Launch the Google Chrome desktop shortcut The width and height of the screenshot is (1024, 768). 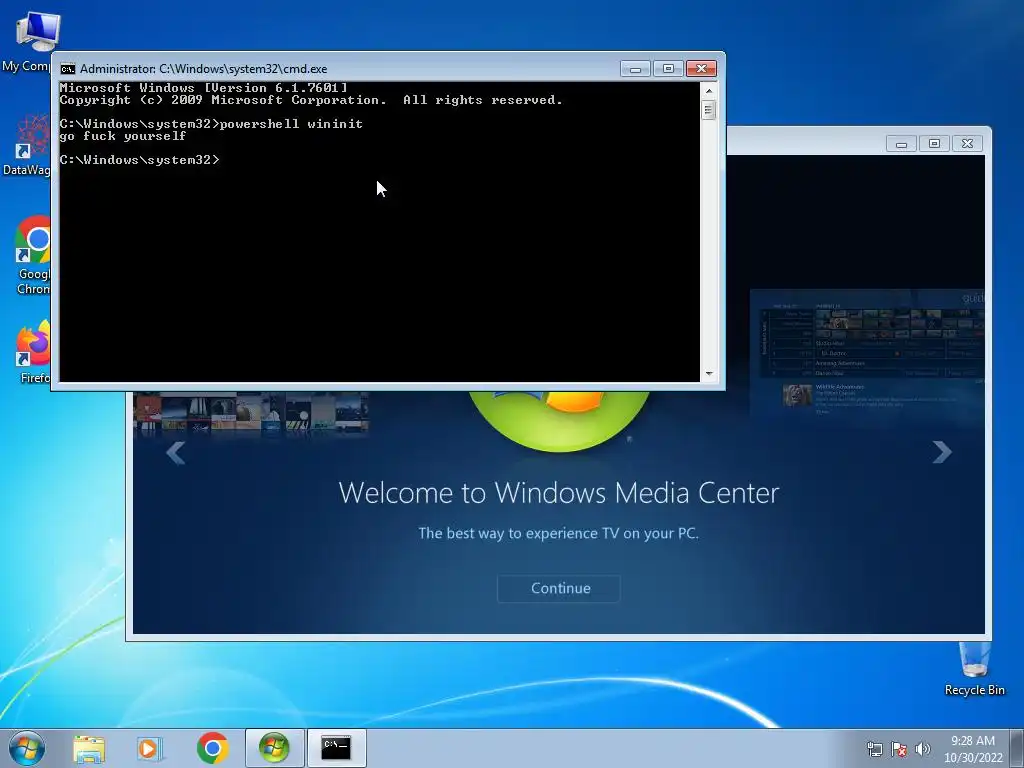(x=33, y=255)
